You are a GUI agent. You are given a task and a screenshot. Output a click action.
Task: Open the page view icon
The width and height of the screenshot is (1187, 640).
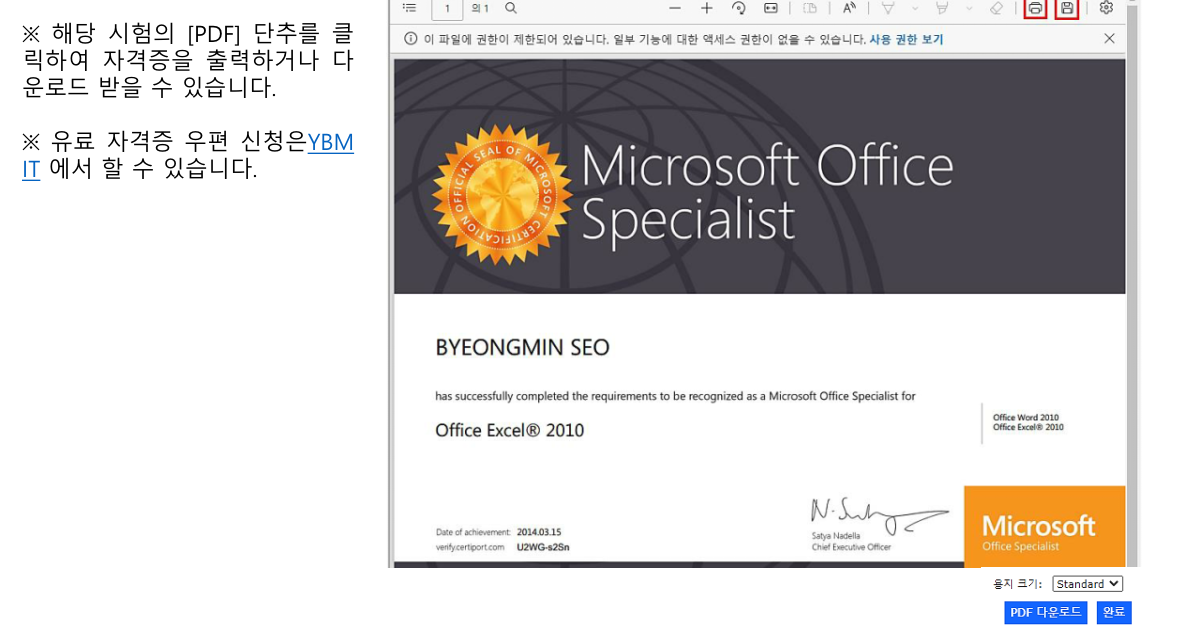coord(810,8)
